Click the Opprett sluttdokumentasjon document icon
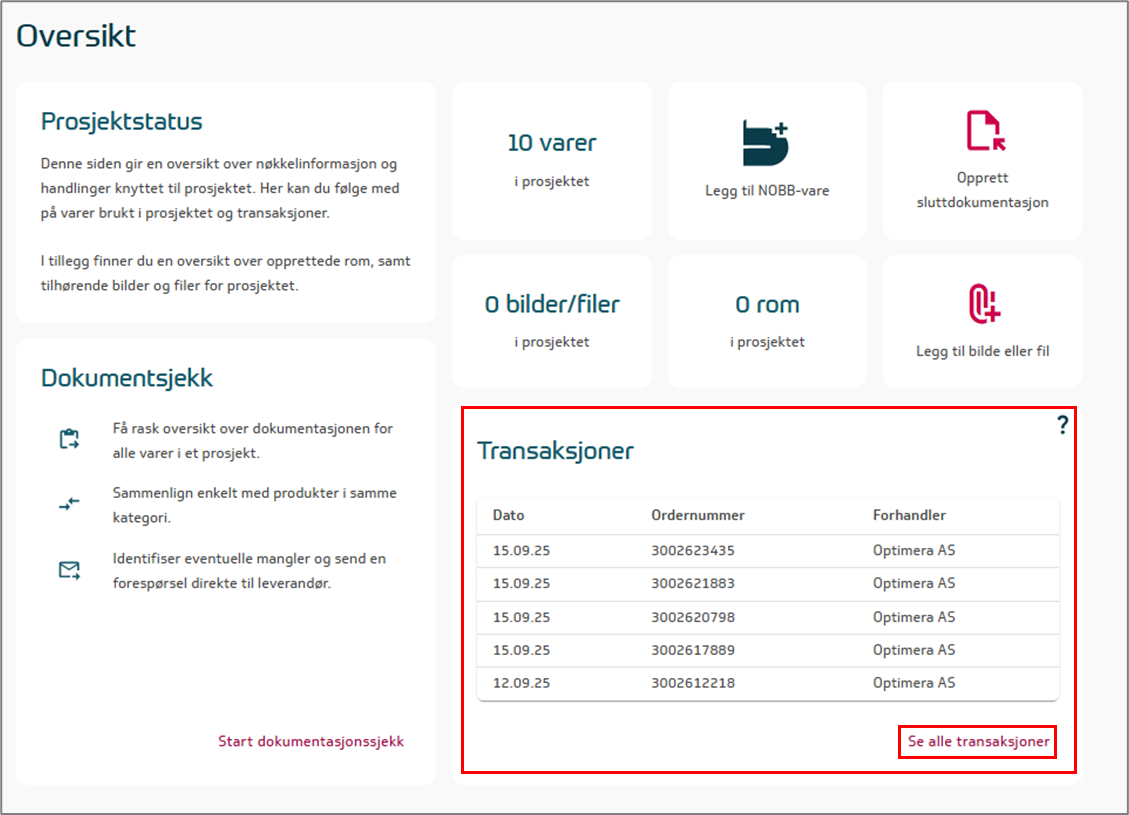This screenshot has height=815, width=1129. [x=984, y=131]
